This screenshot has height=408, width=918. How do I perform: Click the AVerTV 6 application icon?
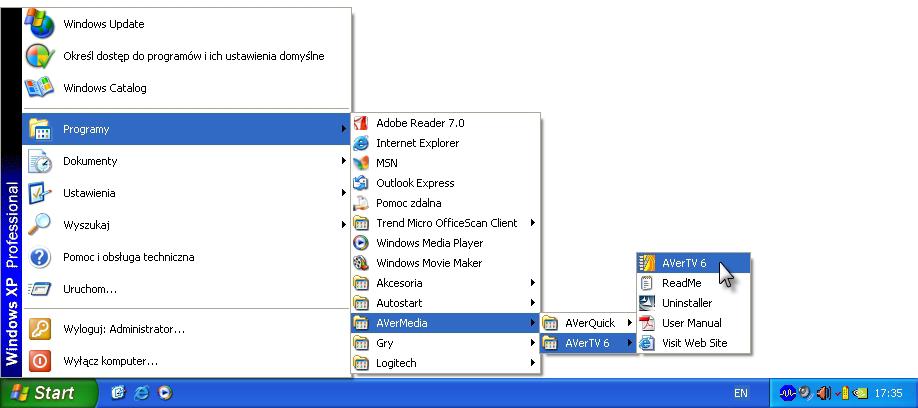pyautogui.click(x=647, y=263)
